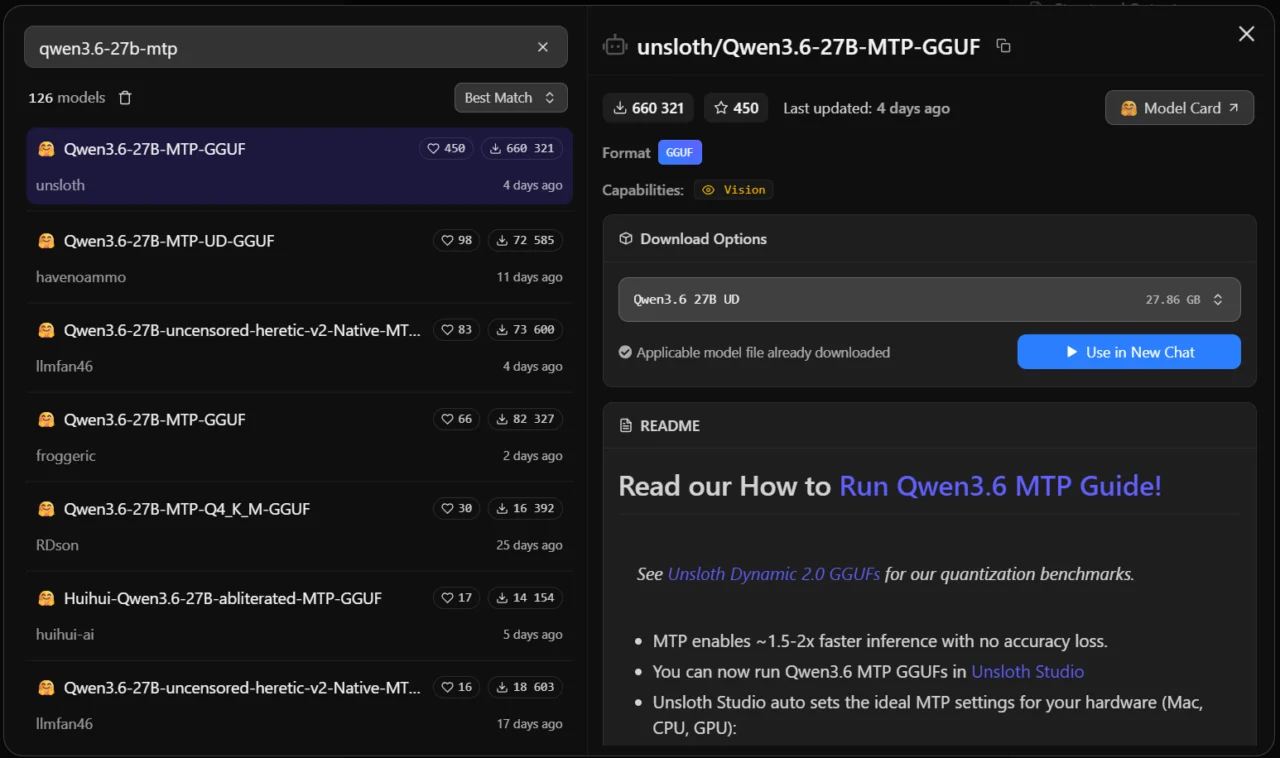The height and width of the screenshot is (758, 1280).
Task: Click the emoji icon beside Huihui-Qwen3.6-27B-abliterated-MTP-GGUF
Action: coord(46,598)
